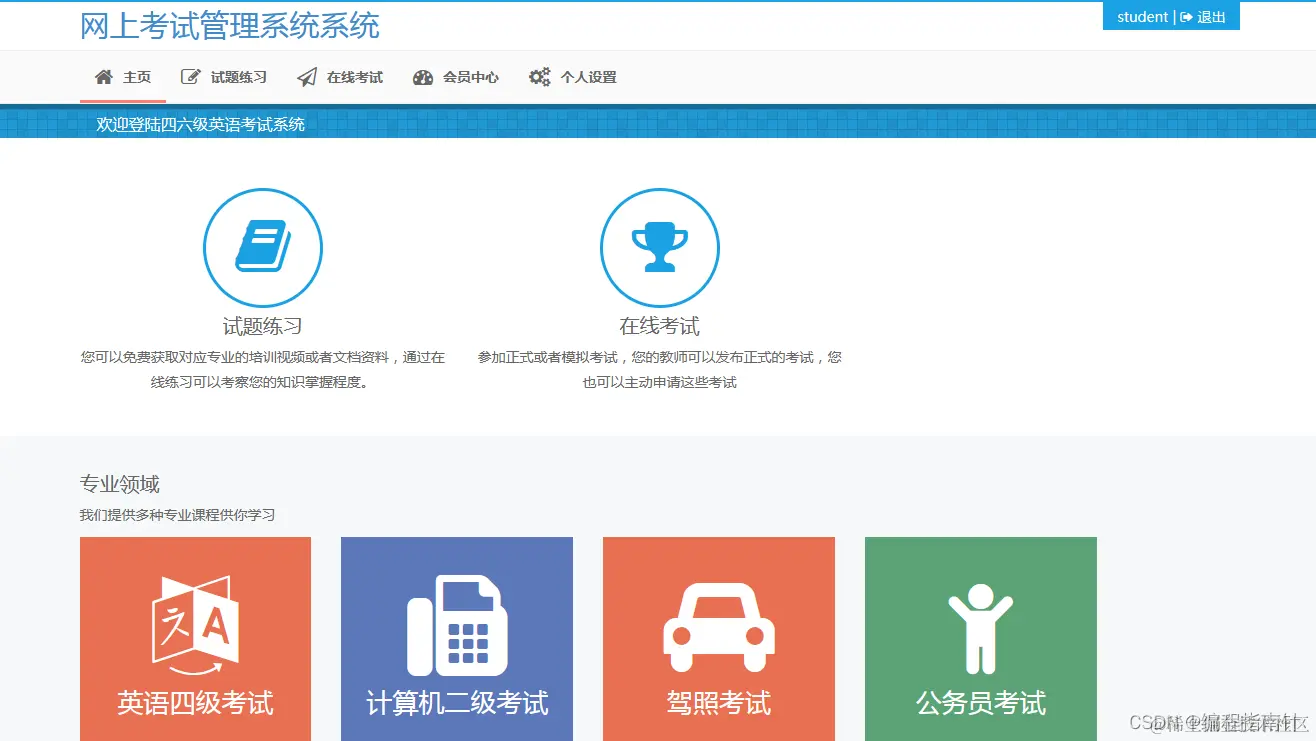Click the pencil edit icon beside 试题练习
Viewport: 1316px width, 741px height.
pos(190,77)
